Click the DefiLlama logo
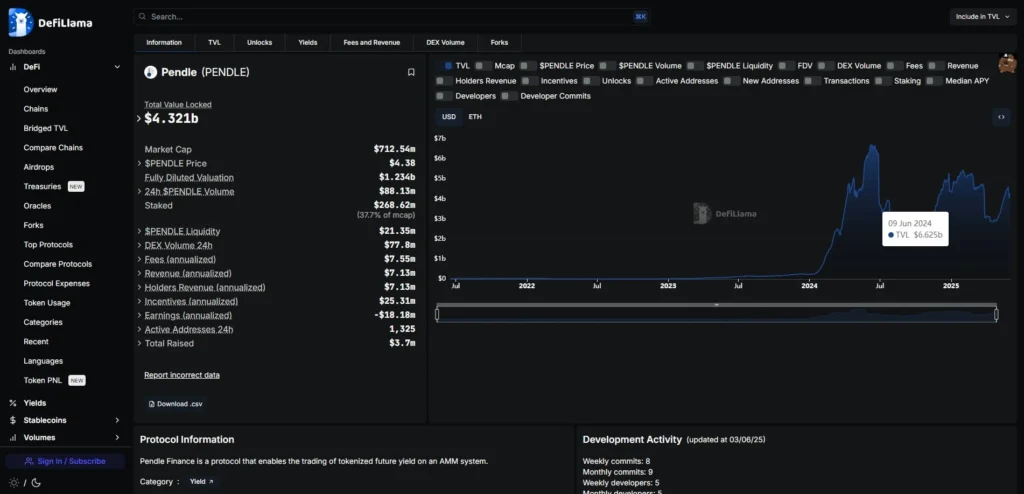The width and height of the screenshot is (1024, 494). 50,23
